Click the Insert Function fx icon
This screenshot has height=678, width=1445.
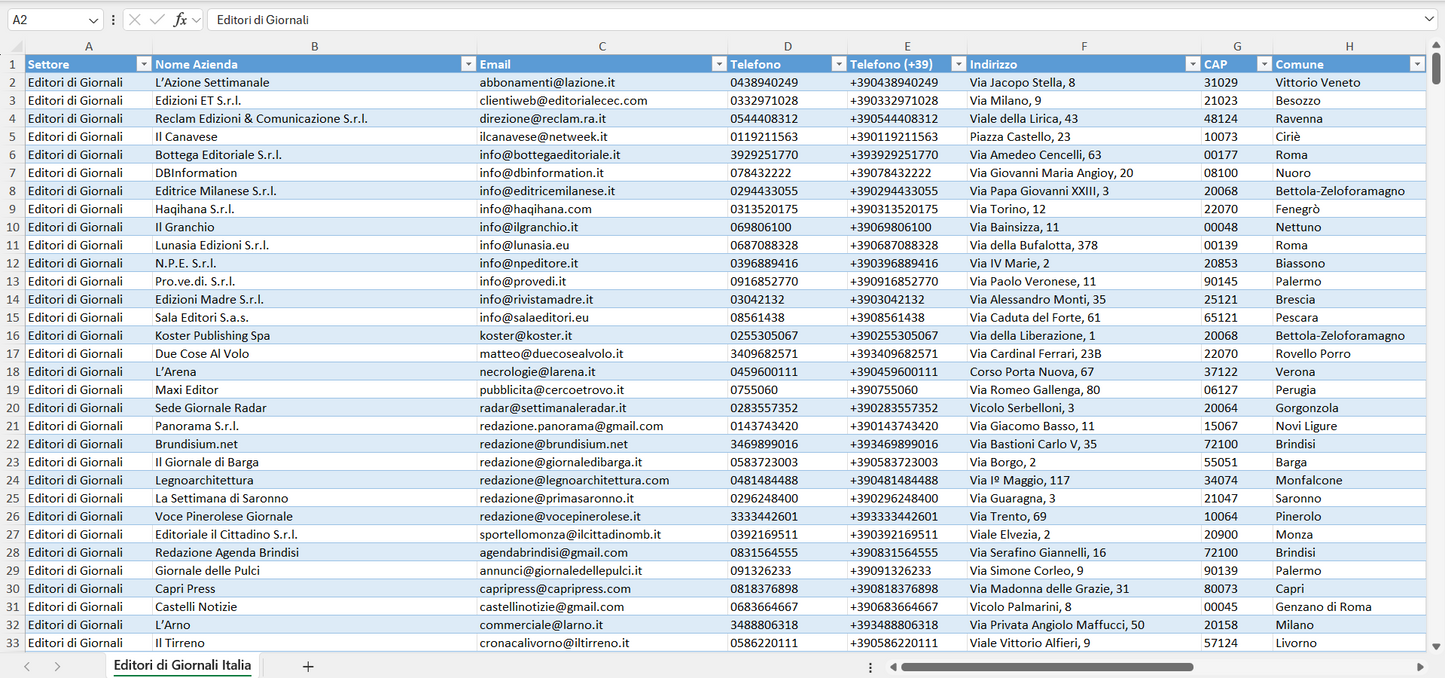[180, 20]
